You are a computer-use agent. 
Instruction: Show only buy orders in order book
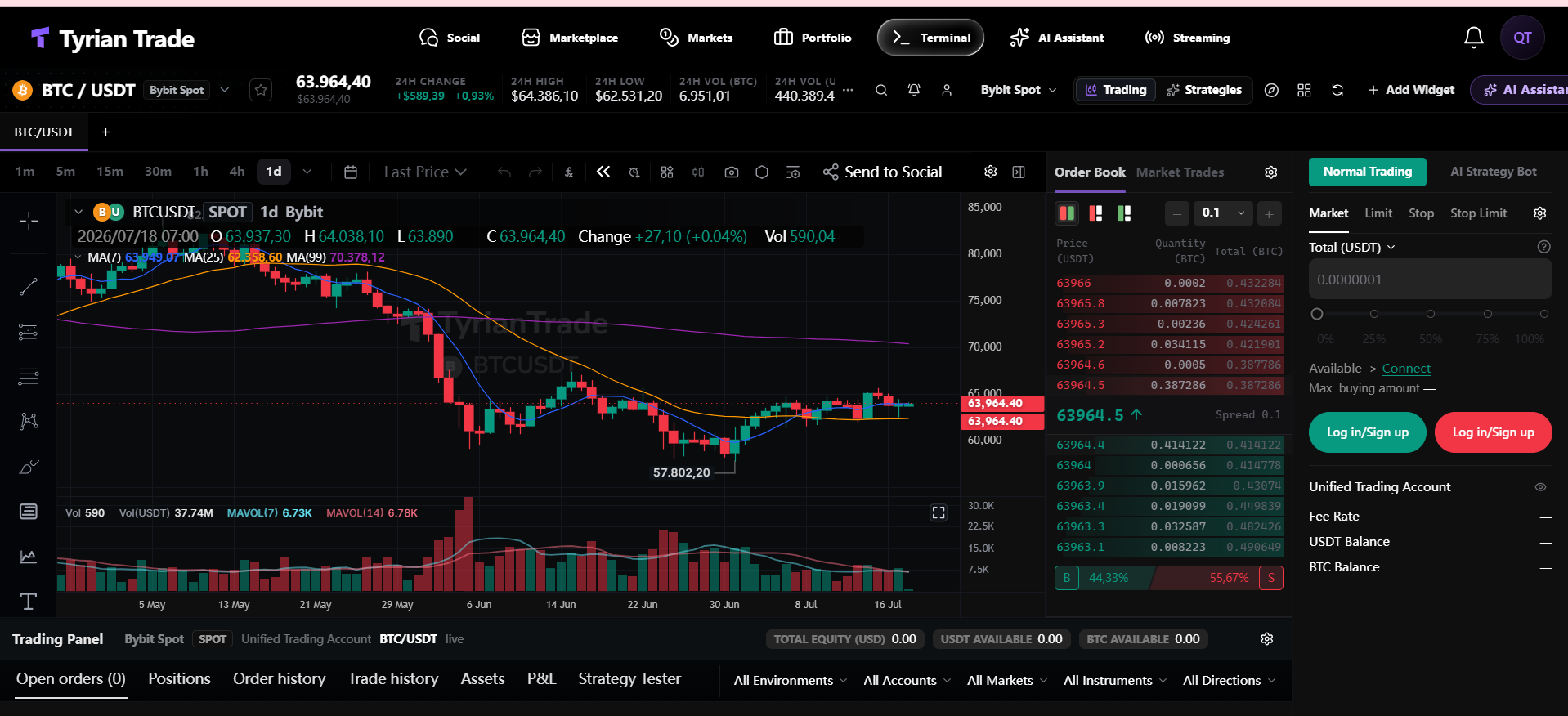point(1124,213)
